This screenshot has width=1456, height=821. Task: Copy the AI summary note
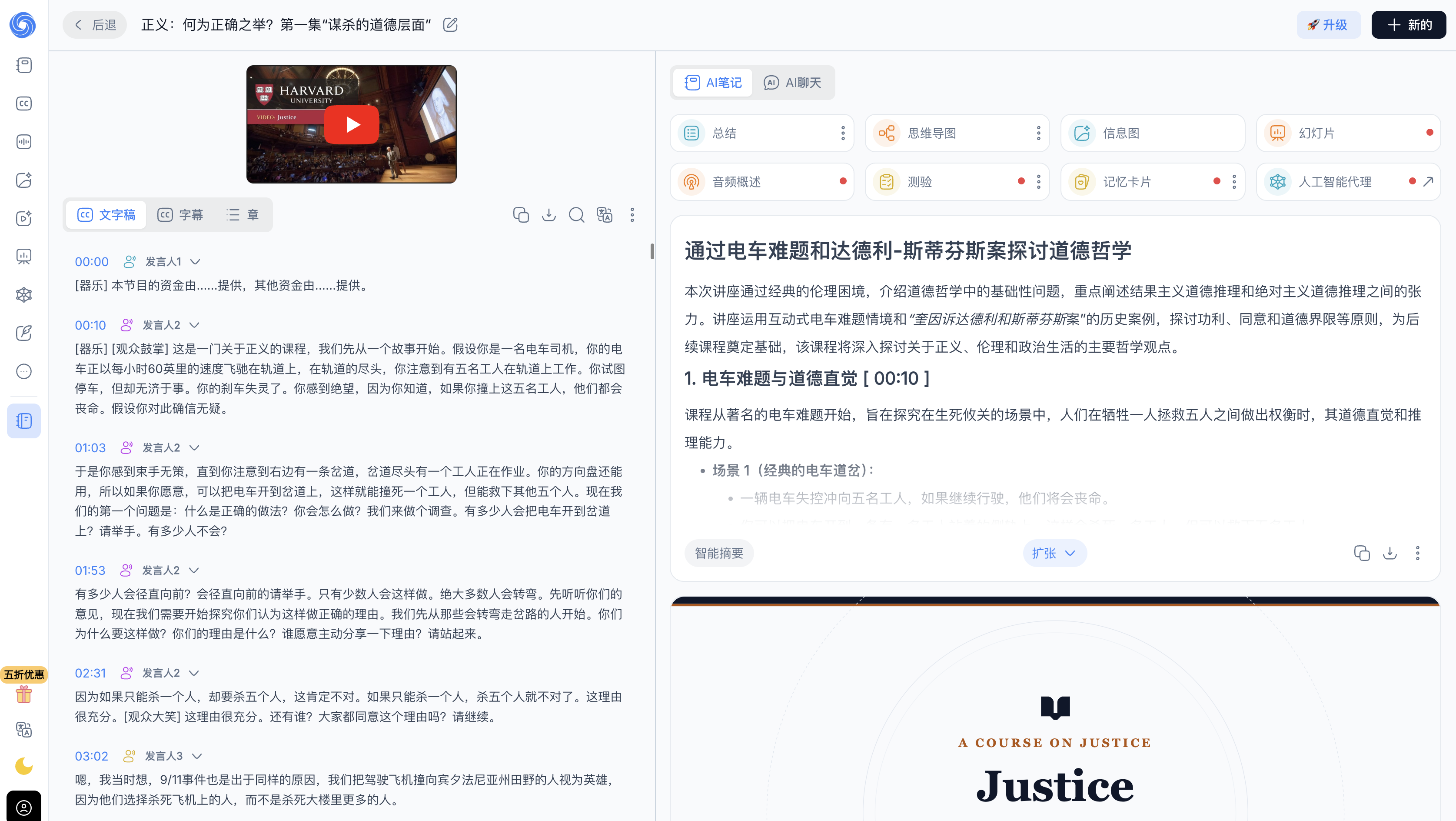[x=1362, y=553]
